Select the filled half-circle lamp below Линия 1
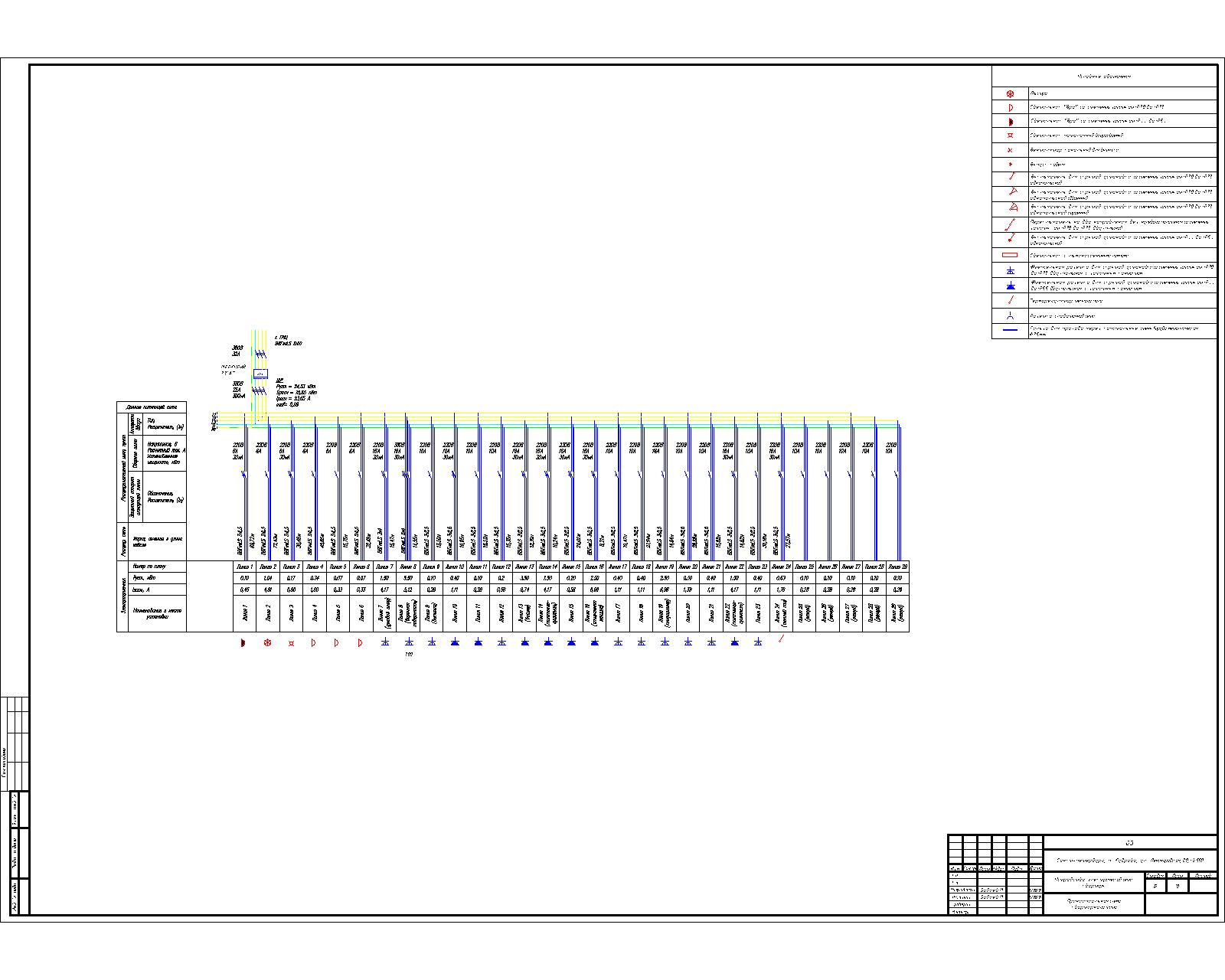 click(243, 643)
